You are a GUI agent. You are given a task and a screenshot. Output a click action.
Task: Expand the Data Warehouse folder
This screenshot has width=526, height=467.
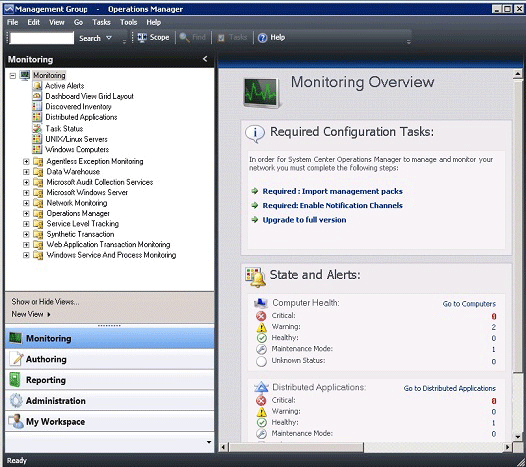click(26, 172)
